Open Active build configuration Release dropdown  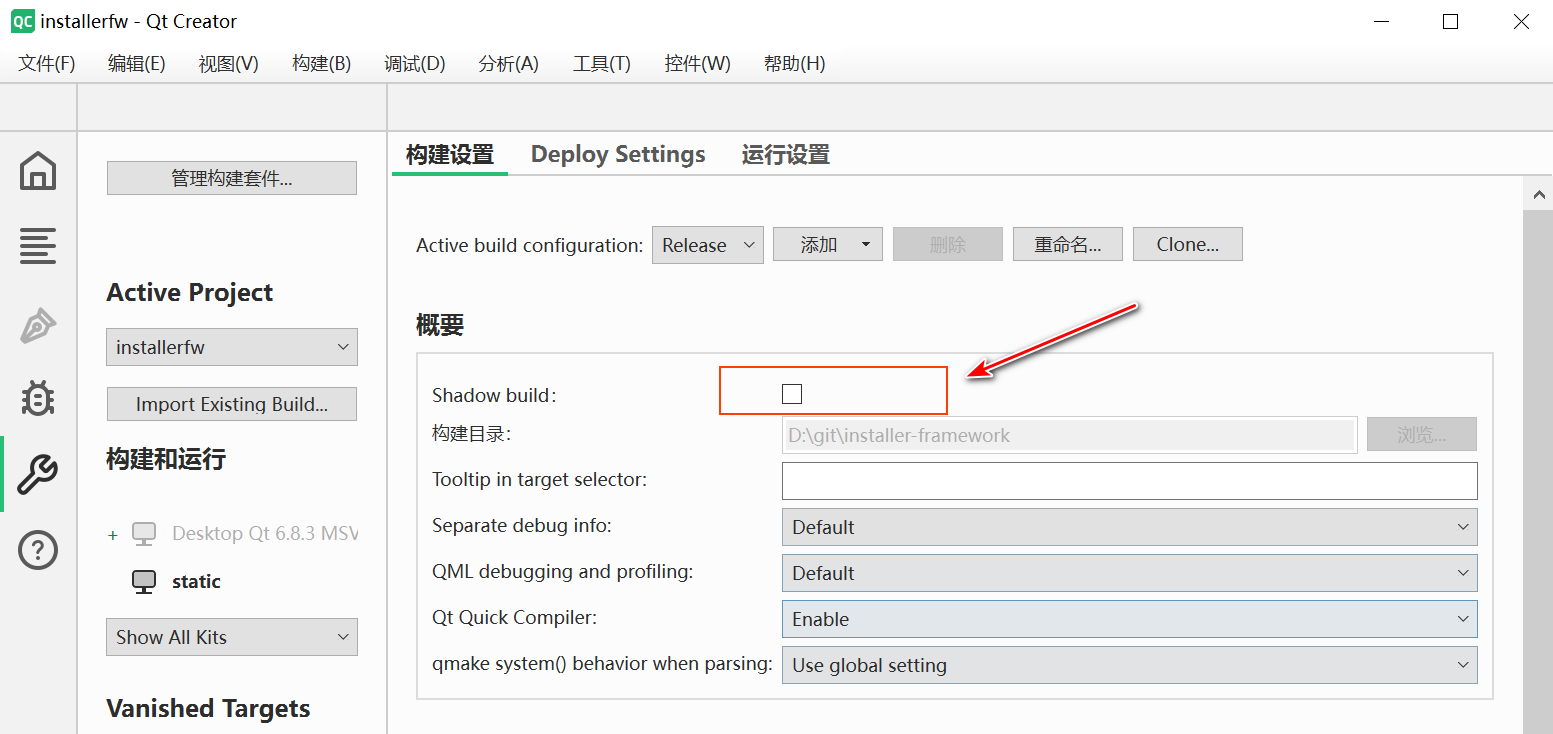pyautogui.click(x=707, y=245)
